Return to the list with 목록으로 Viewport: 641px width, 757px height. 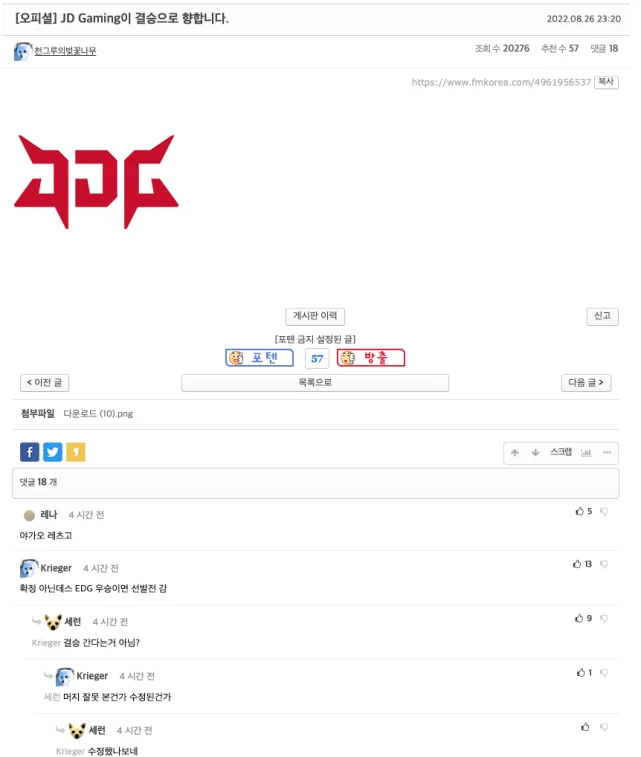[315, 383]
